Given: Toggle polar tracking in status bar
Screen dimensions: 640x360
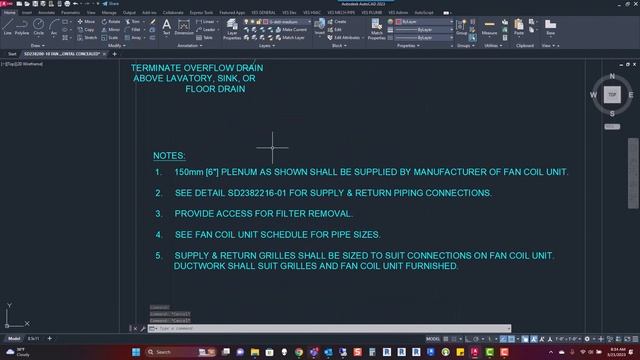Looking at the screenshot, I should [x=476, y=339].
